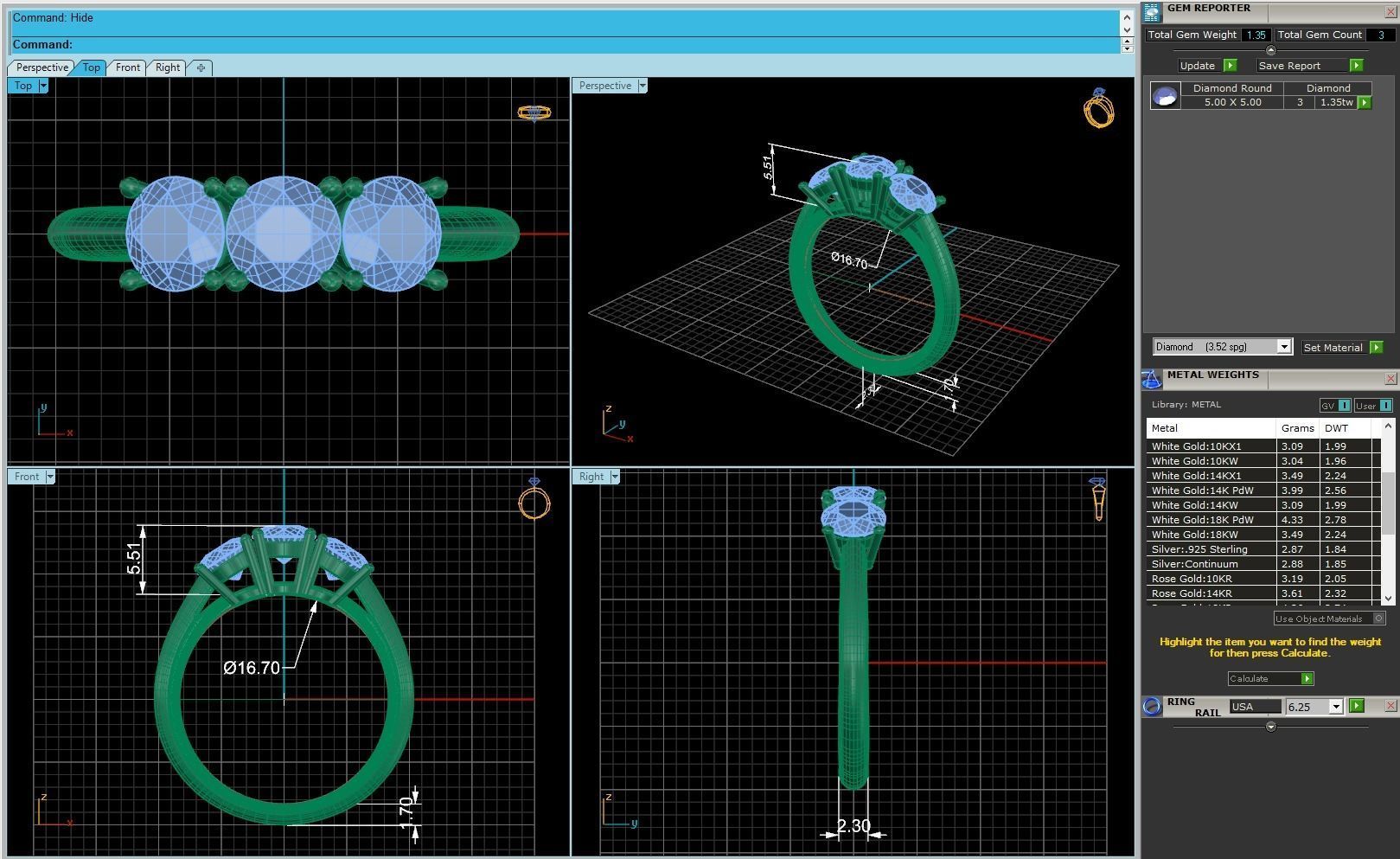Click the 2.30 dimension in Right view
The image size is (1400, 859).
pos(853,826)
